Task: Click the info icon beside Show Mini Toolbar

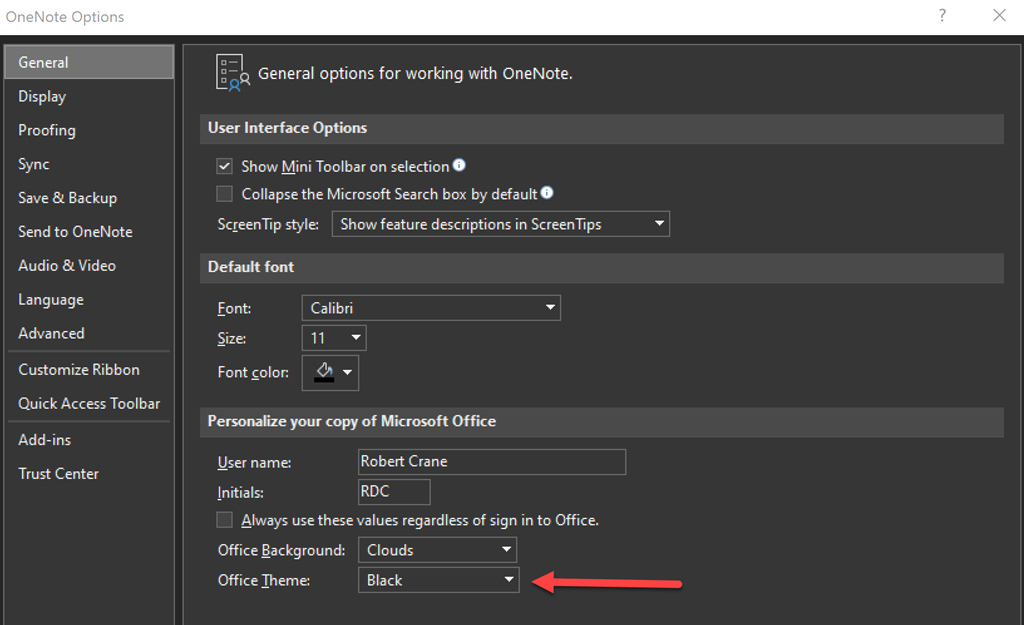Action: [x=459, y=166]
